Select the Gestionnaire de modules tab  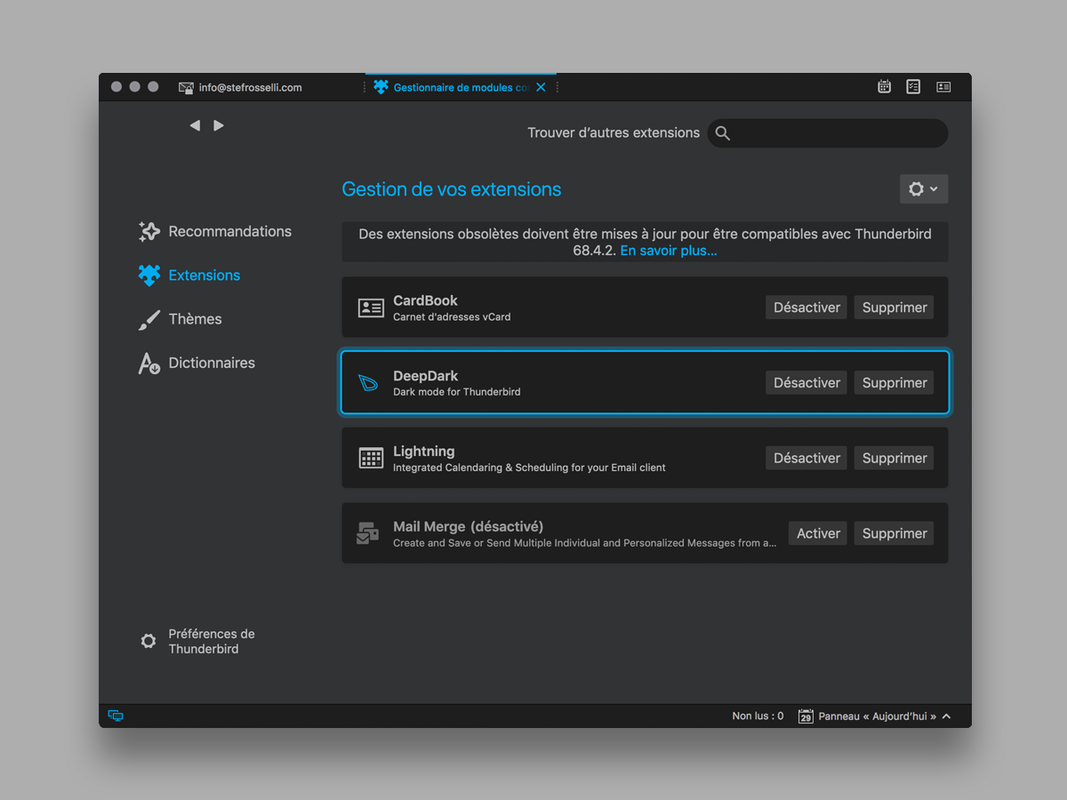click(x=461, y=87)
